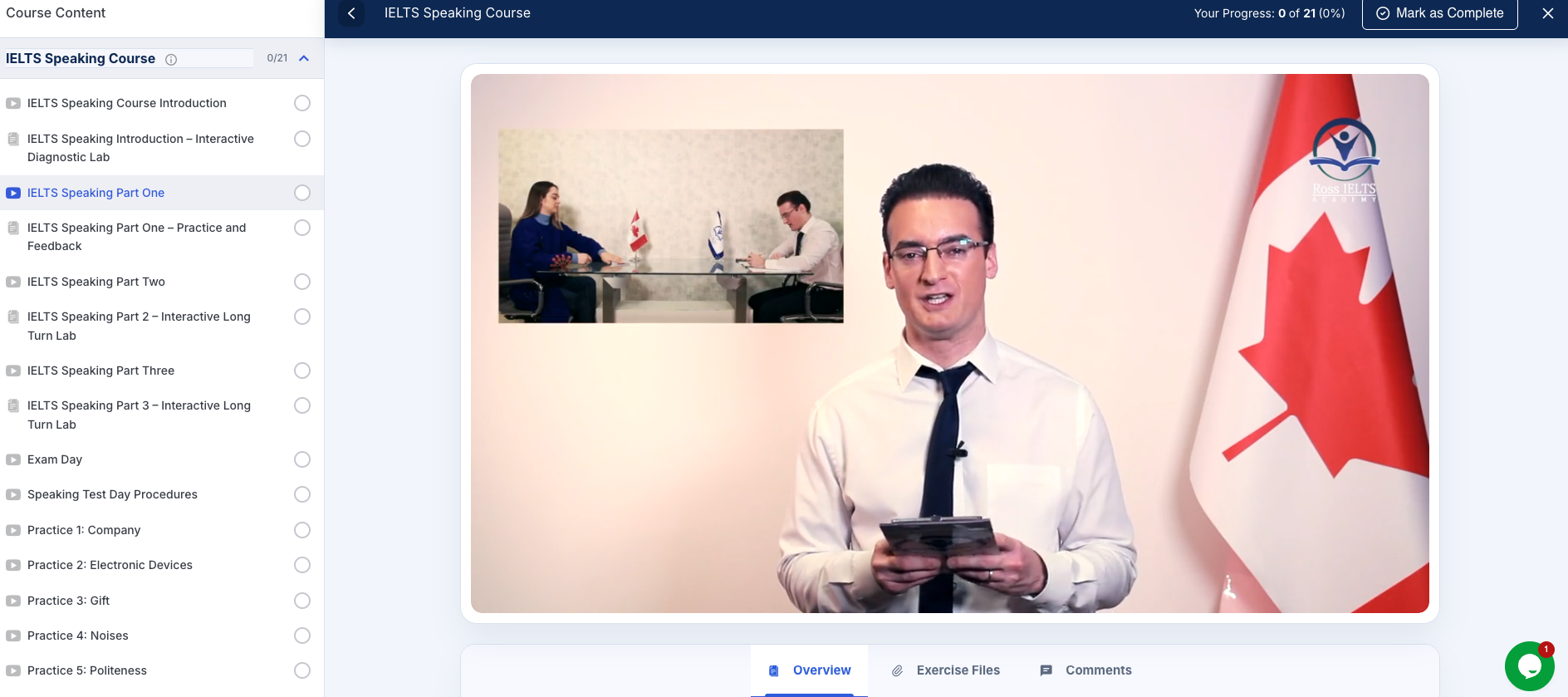This screenshot has height=697, width=1568.
Task: Click the Exercise Files paperclip icon
Action: [x=897, y=670]
